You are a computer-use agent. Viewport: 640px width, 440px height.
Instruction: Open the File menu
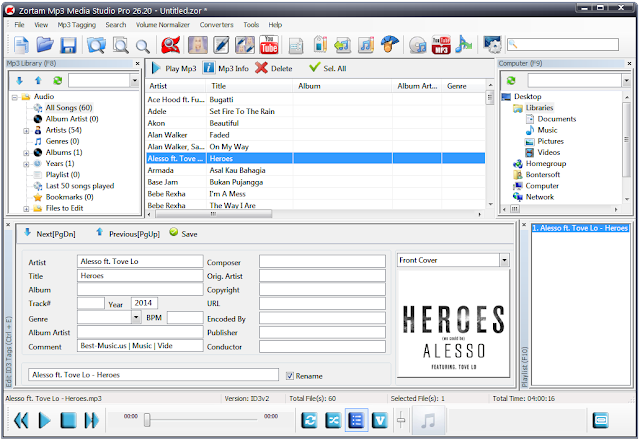point(19,24)
